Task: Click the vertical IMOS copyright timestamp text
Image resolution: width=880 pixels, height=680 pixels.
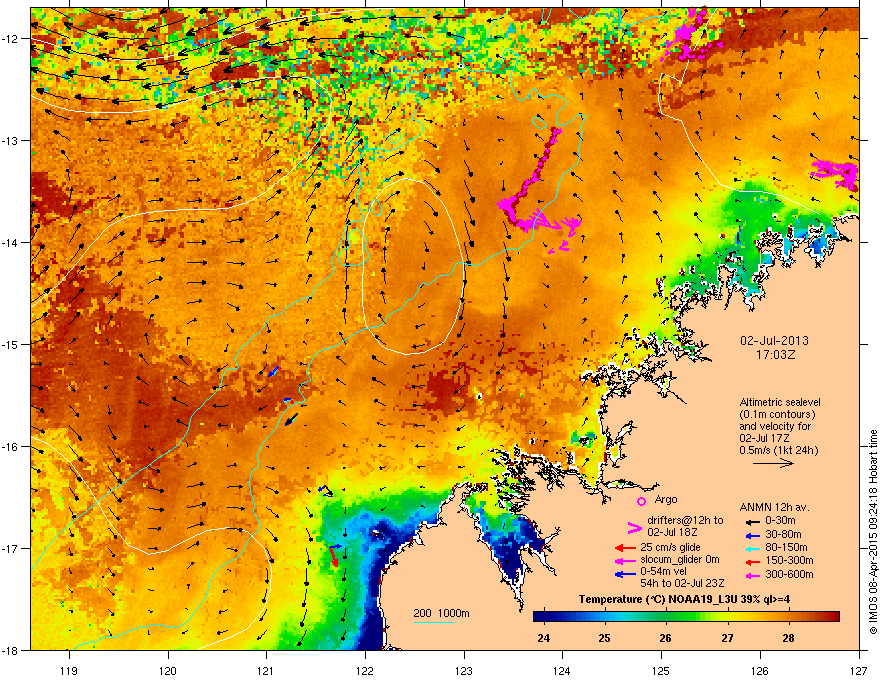Action: coord(873,532)
